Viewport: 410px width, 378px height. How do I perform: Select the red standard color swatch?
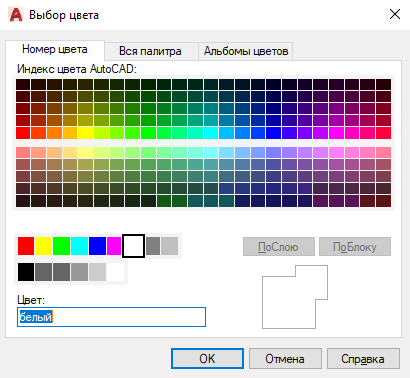click(x=26, y=246)
